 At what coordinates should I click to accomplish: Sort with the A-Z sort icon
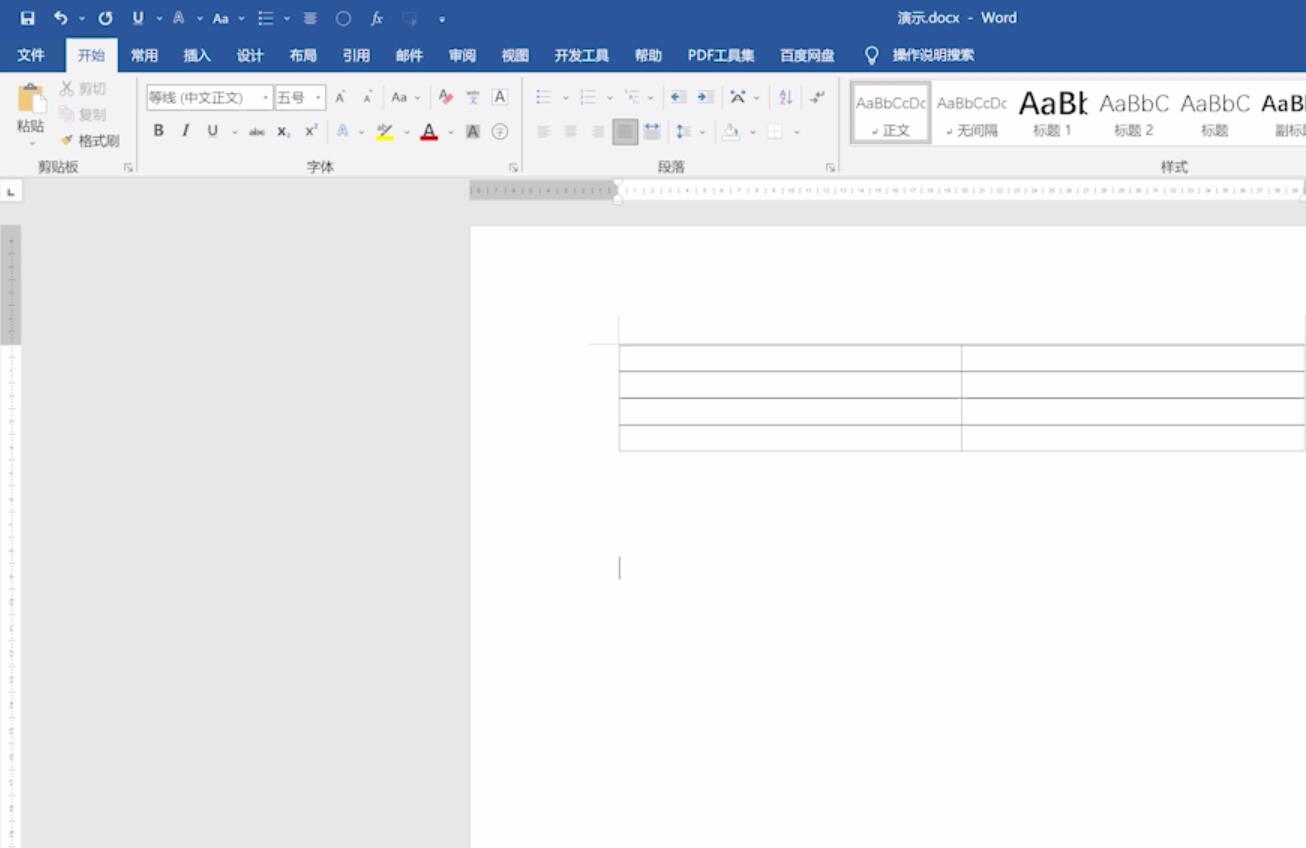[x=786, y=97]
